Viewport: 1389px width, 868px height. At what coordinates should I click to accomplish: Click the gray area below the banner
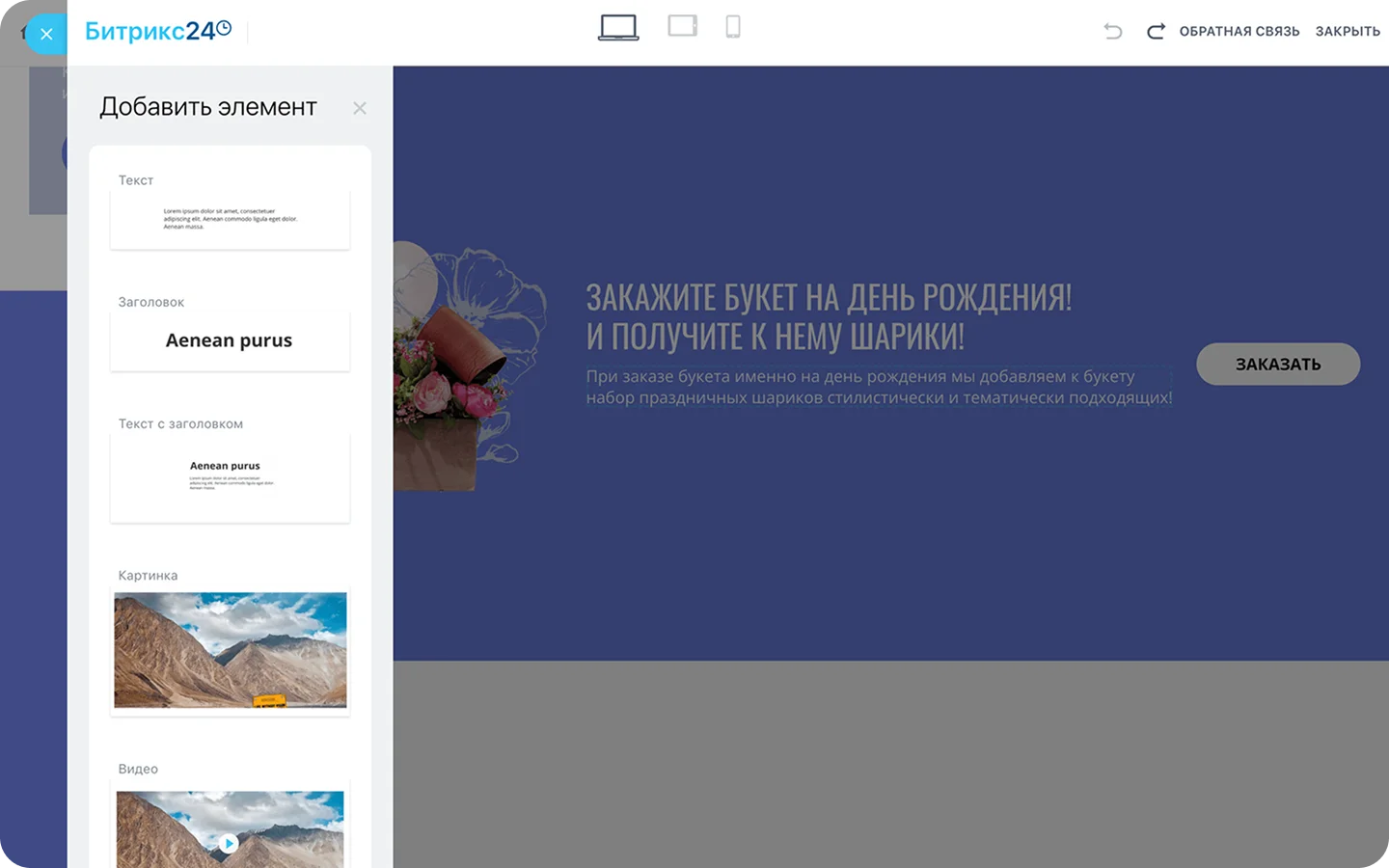pyautogui.click(x=890, y=764)
